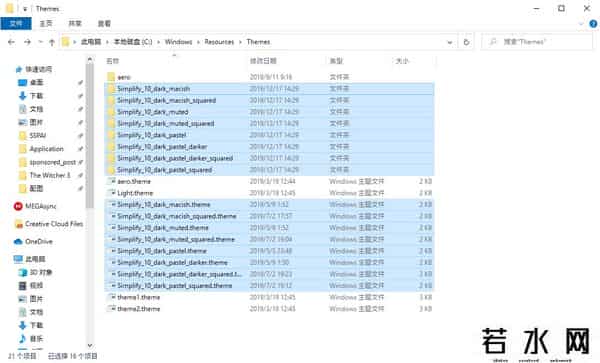Focus the search Themes box

click(537, 42)
